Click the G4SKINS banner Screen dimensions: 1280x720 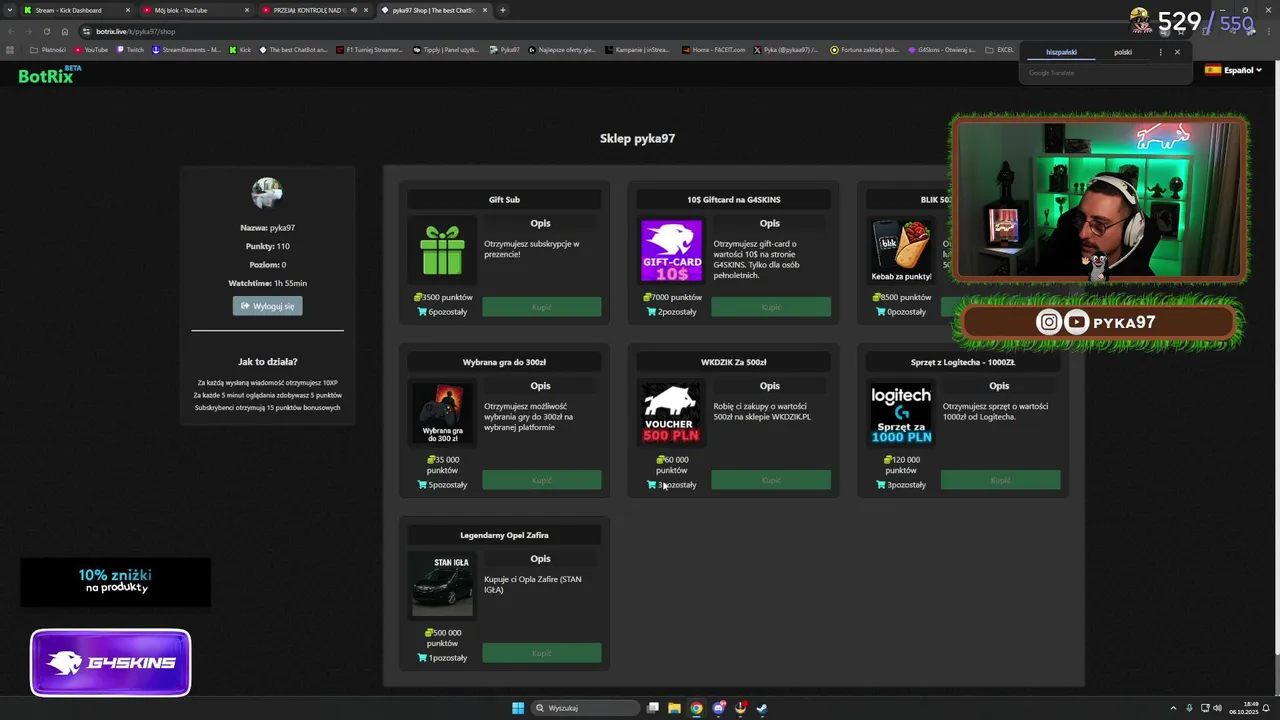click(110, 662)
